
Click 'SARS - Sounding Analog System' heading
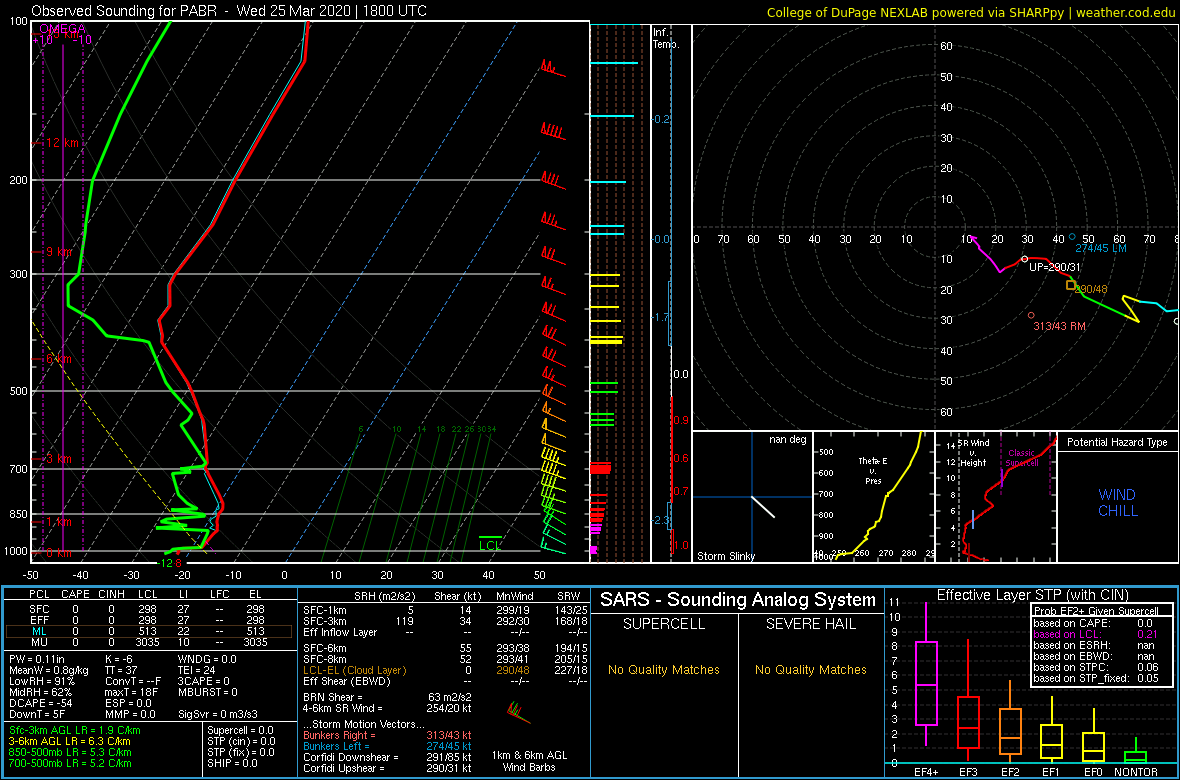pyautogui.click(x=738, y=600)
